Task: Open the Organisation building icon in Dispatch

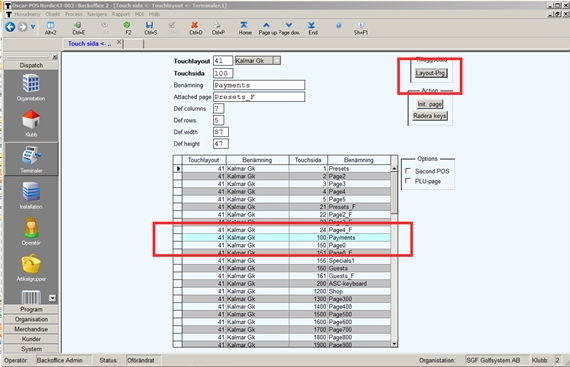Action: (31, 87)
